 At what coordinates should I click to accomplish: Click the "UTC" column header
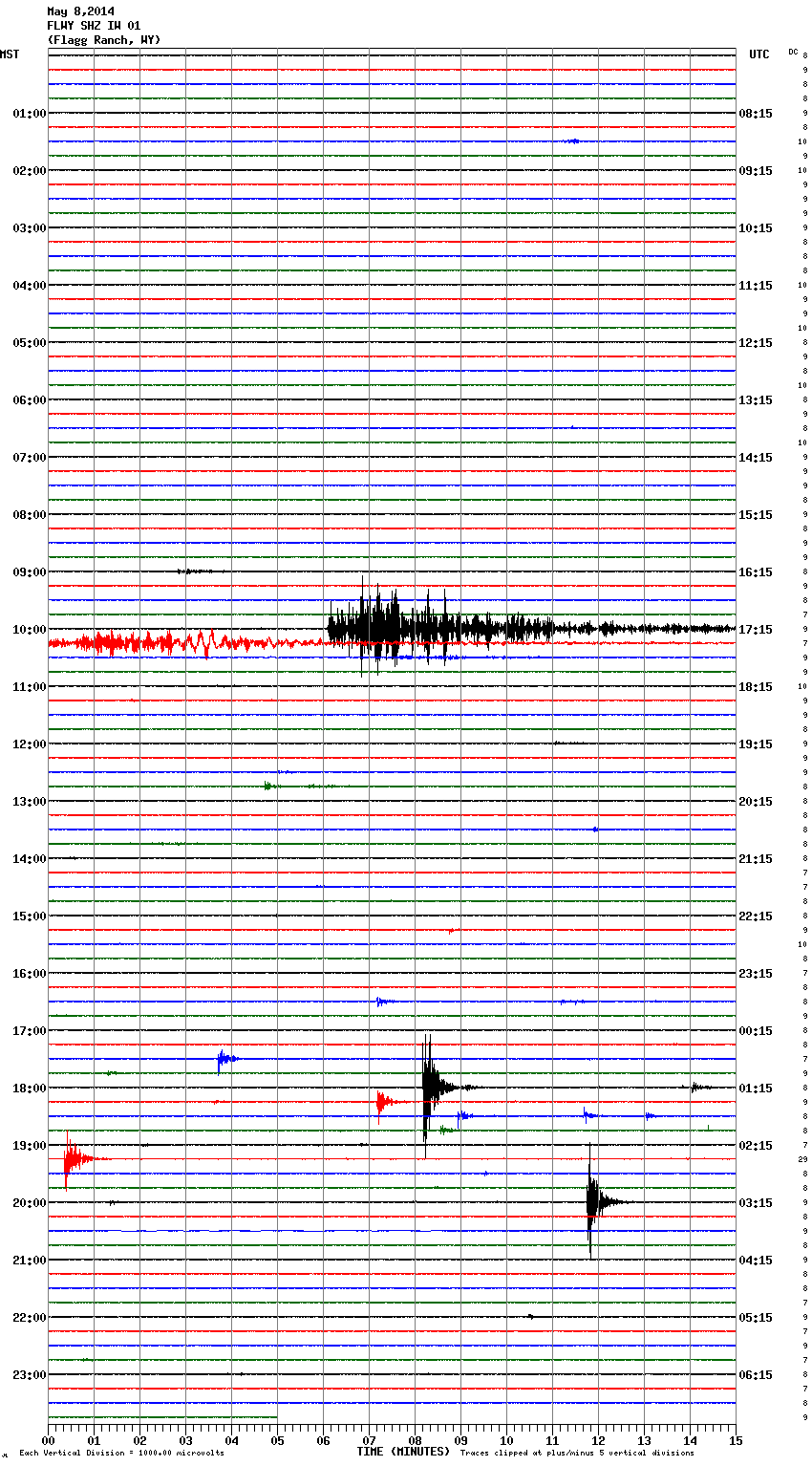(x=759, y=54)
